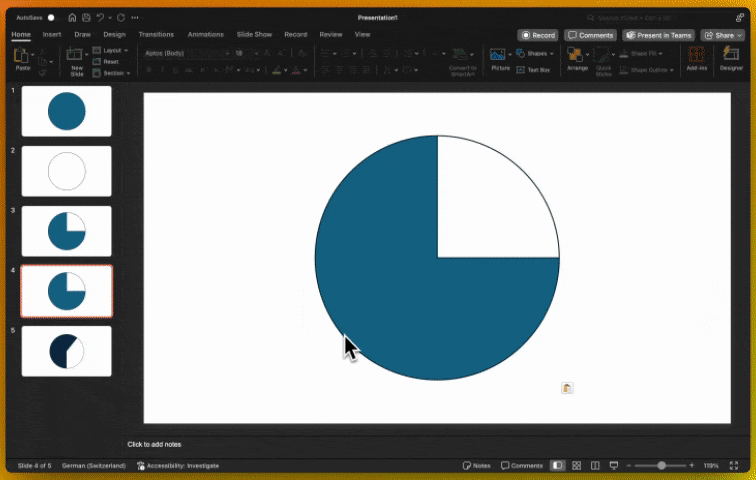The height and width of the screenshot is (480, 756).
Task: Open the Shapes dropdown
Action: (x=535, y=53)
